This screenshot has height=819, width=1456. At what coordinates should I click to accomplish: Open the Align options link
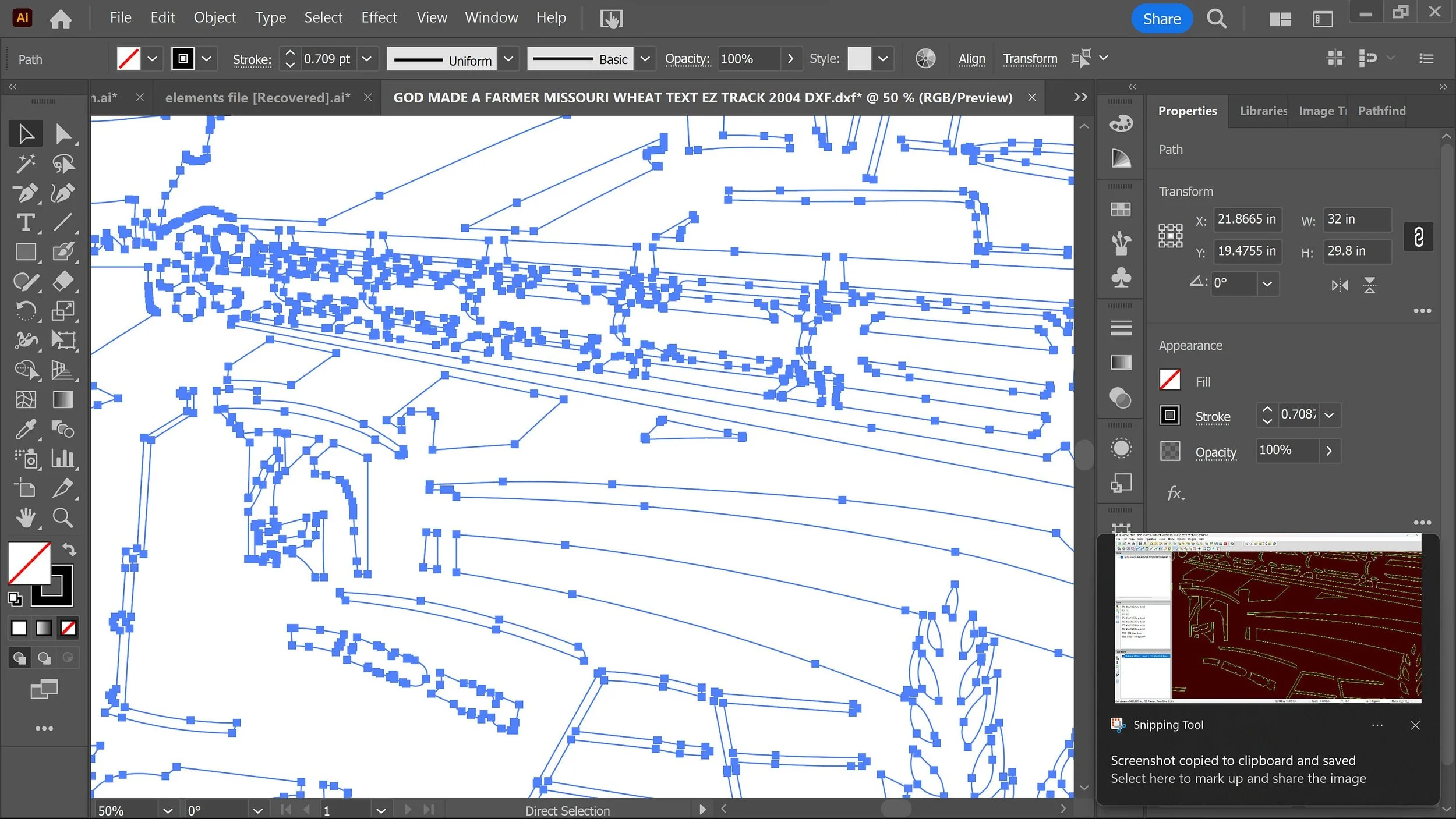pos(971,59)
